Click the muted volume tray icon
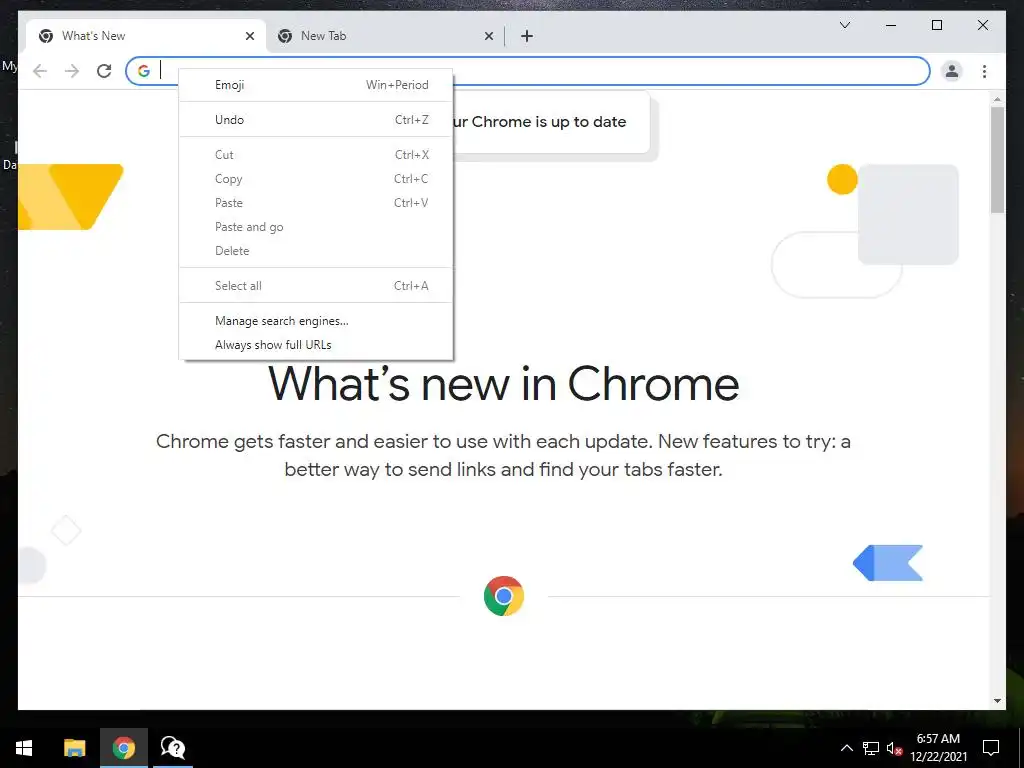 (895, 748)
